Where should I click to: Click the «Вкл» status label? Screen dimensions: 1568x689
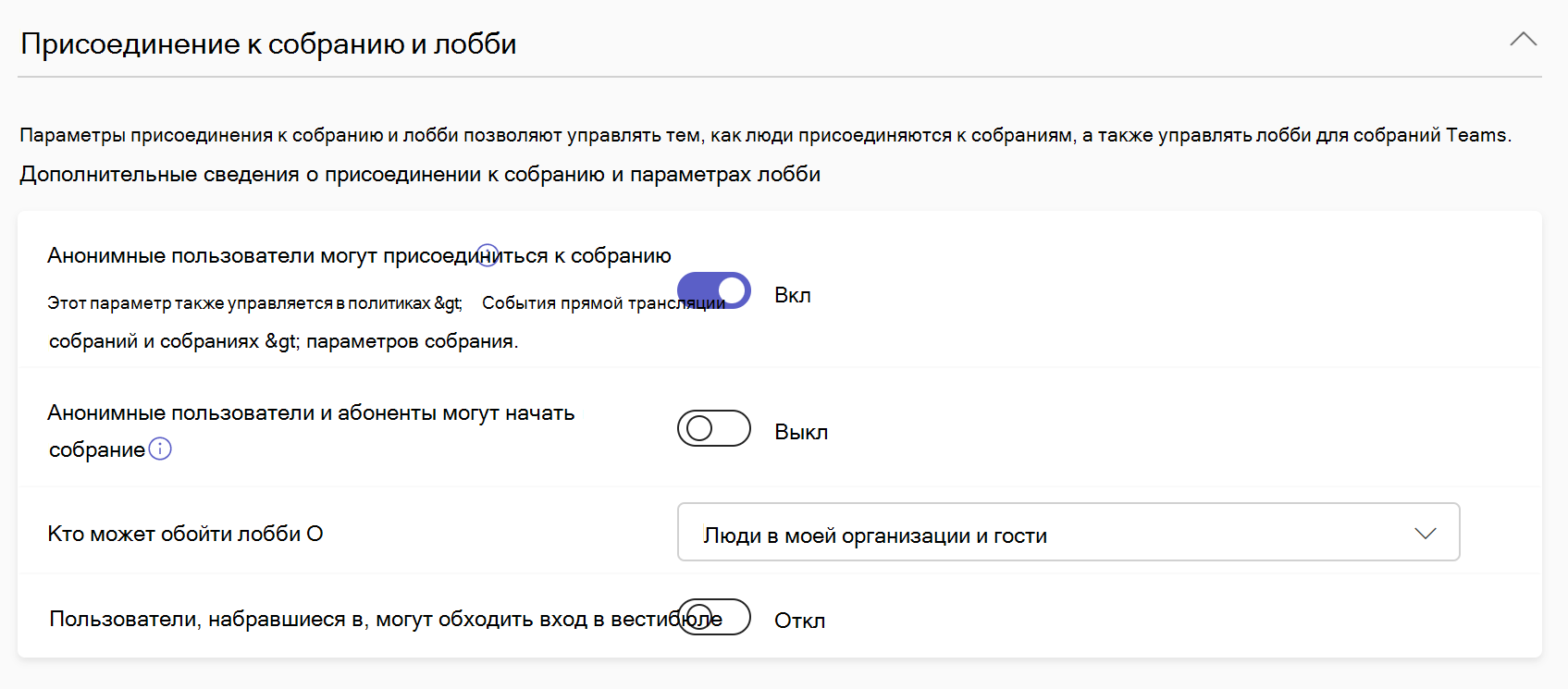(793, 295)
